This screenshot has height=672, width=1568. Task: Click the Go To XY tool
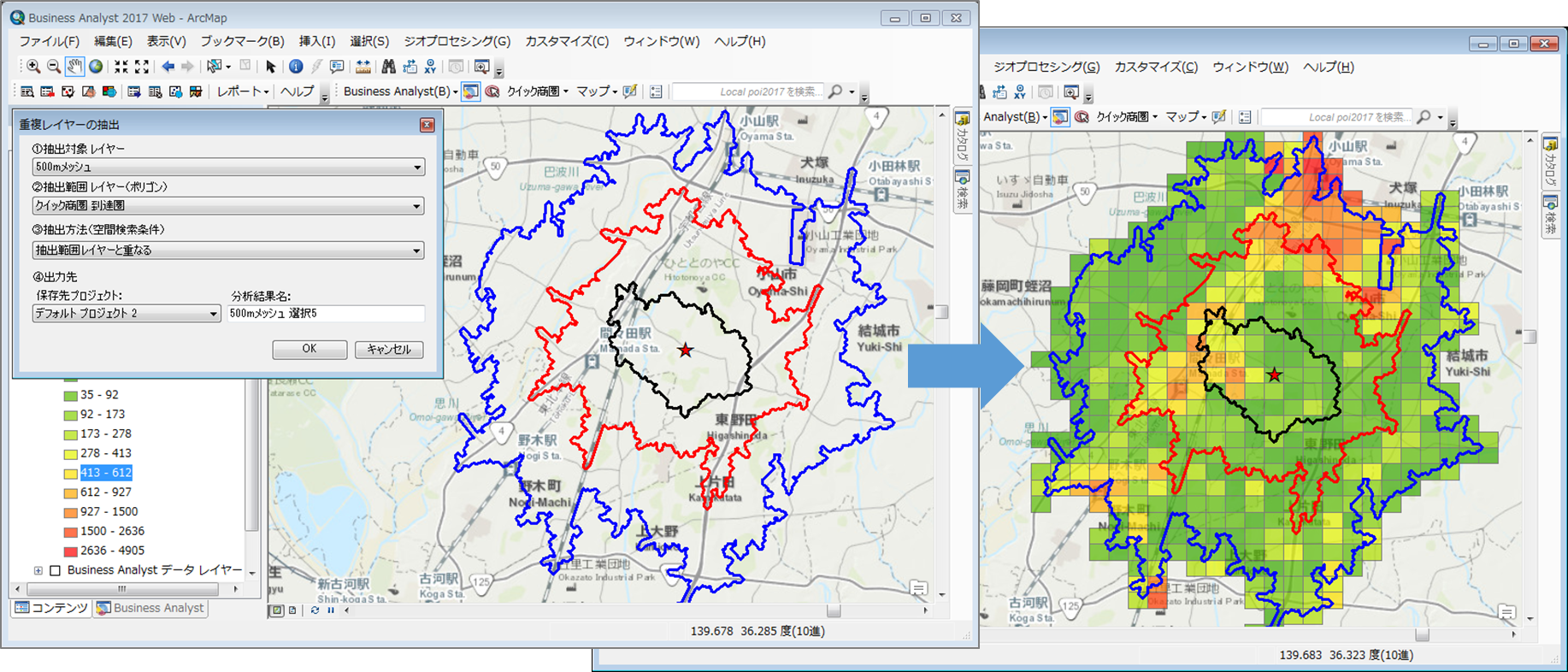tap(430, 67)
